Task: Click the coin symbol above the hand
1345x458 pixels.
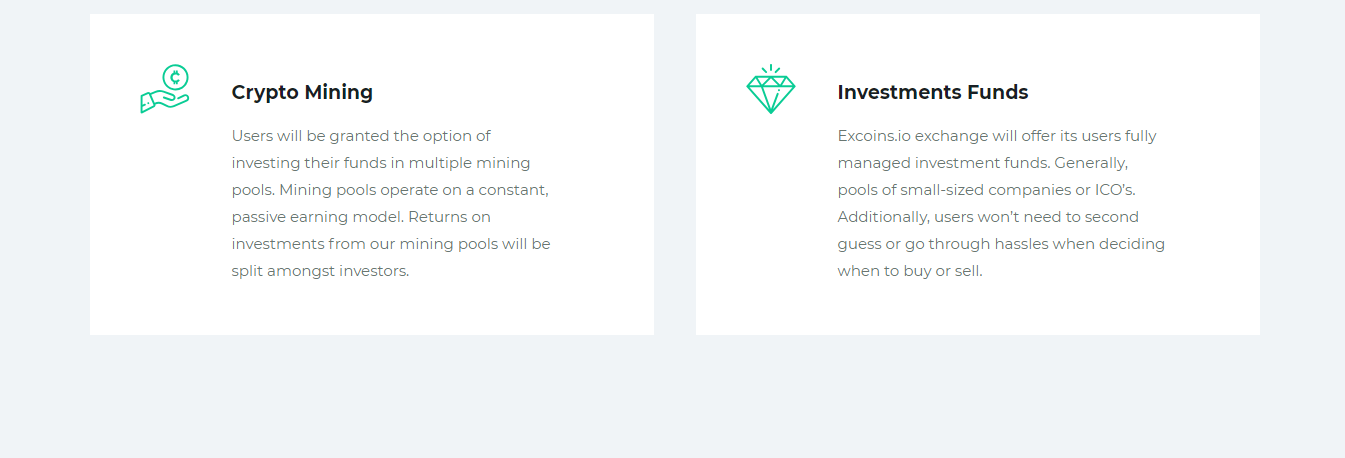Action: click(176, 77)
